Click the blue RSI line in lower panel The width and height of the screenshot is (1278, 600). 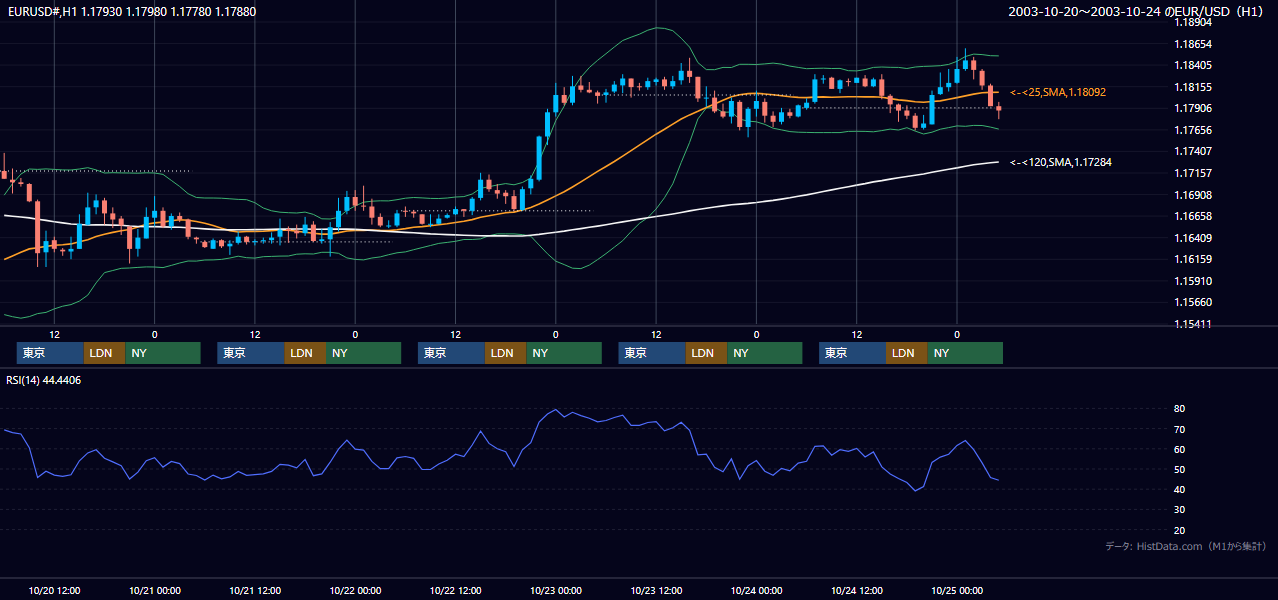click(x=500, y=453)
